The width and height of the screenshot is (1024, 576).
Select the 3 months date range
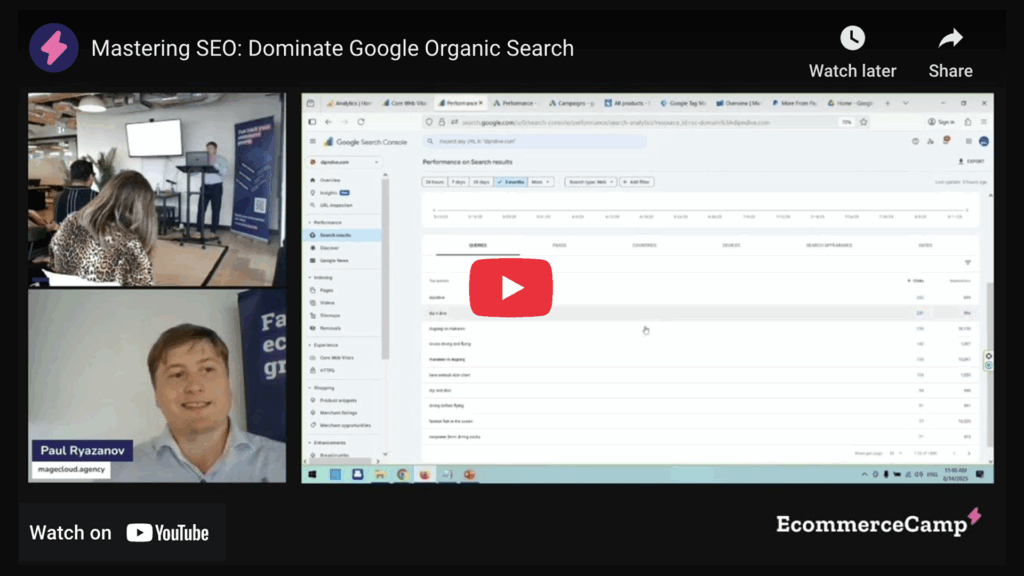click(x=511, y=182)
